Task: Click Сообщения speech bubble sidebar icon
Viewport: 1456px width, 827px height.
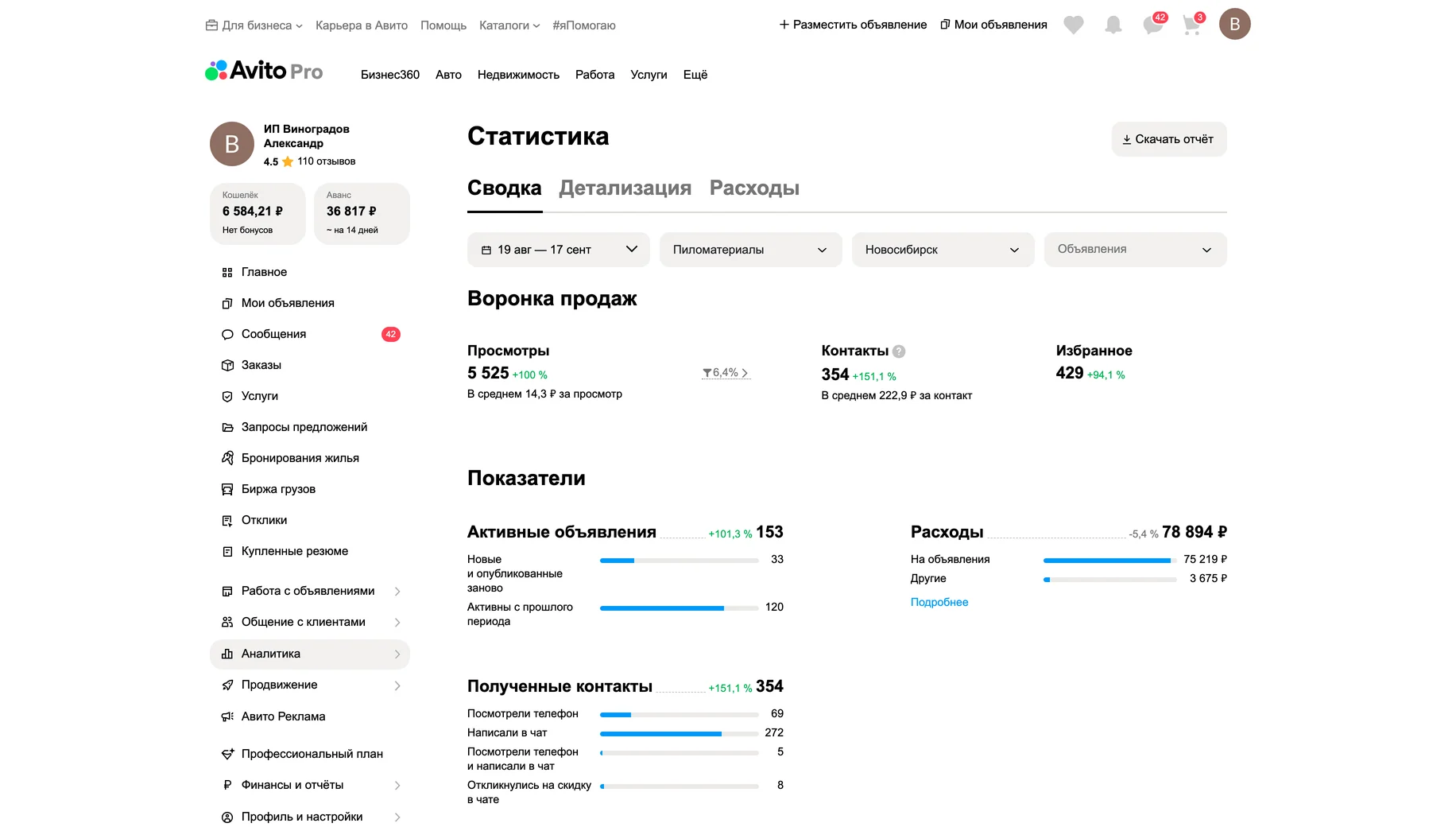Action: click(x=227, y=335)
